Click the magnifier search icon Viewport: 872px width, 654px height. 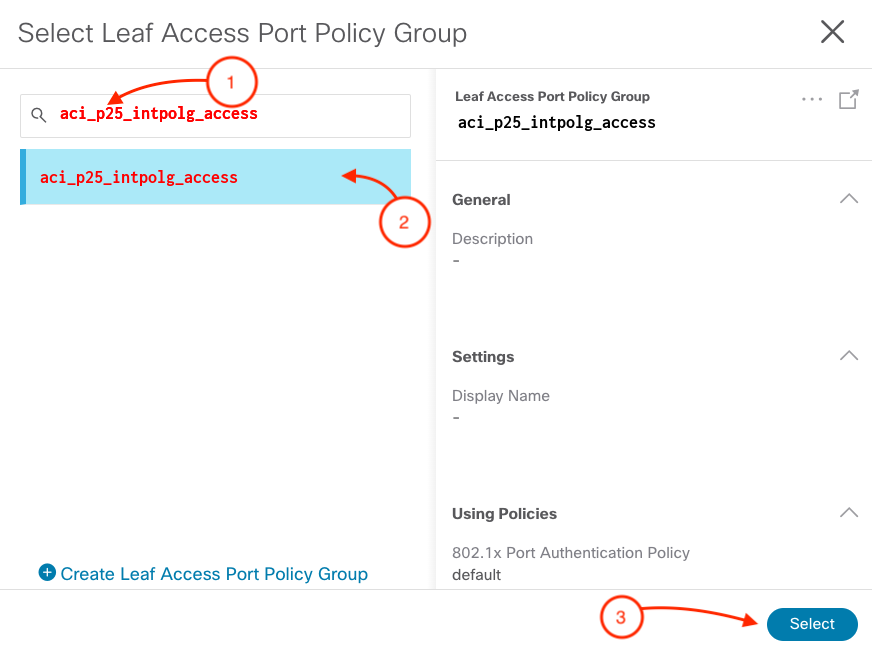38,115
